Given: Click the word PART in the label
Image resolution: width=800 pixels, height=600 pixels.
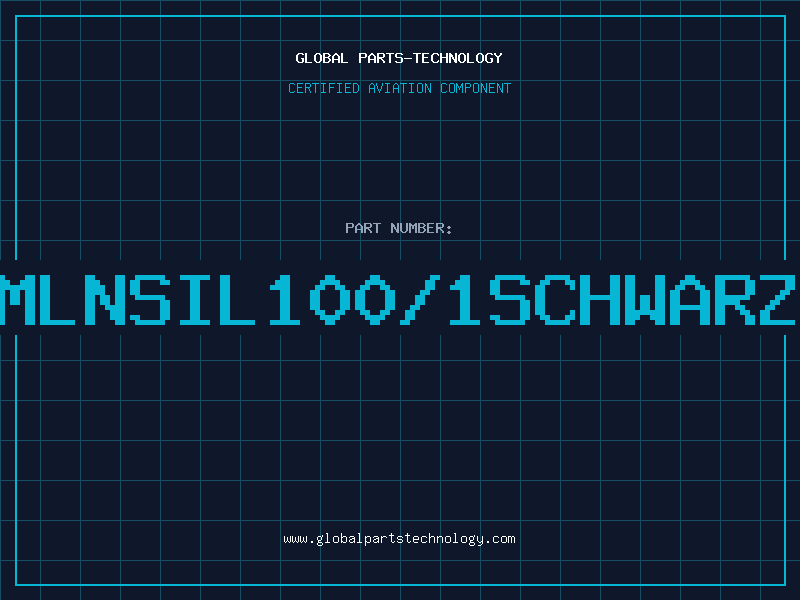Looking at the screenshot, I should click(363, 228).
